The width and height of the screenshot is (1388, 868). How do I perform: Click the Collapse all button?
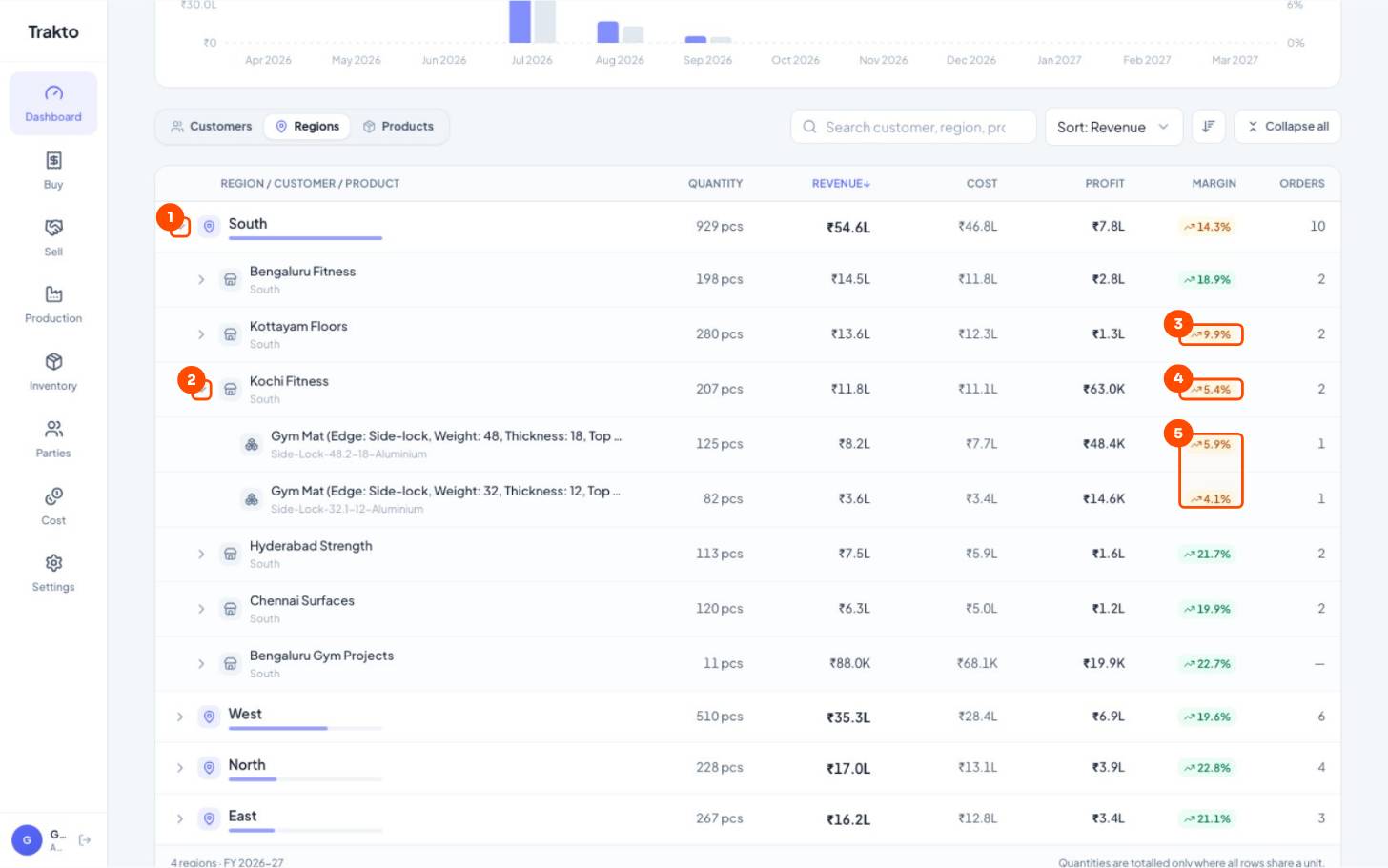click(x=1288, y=127)
